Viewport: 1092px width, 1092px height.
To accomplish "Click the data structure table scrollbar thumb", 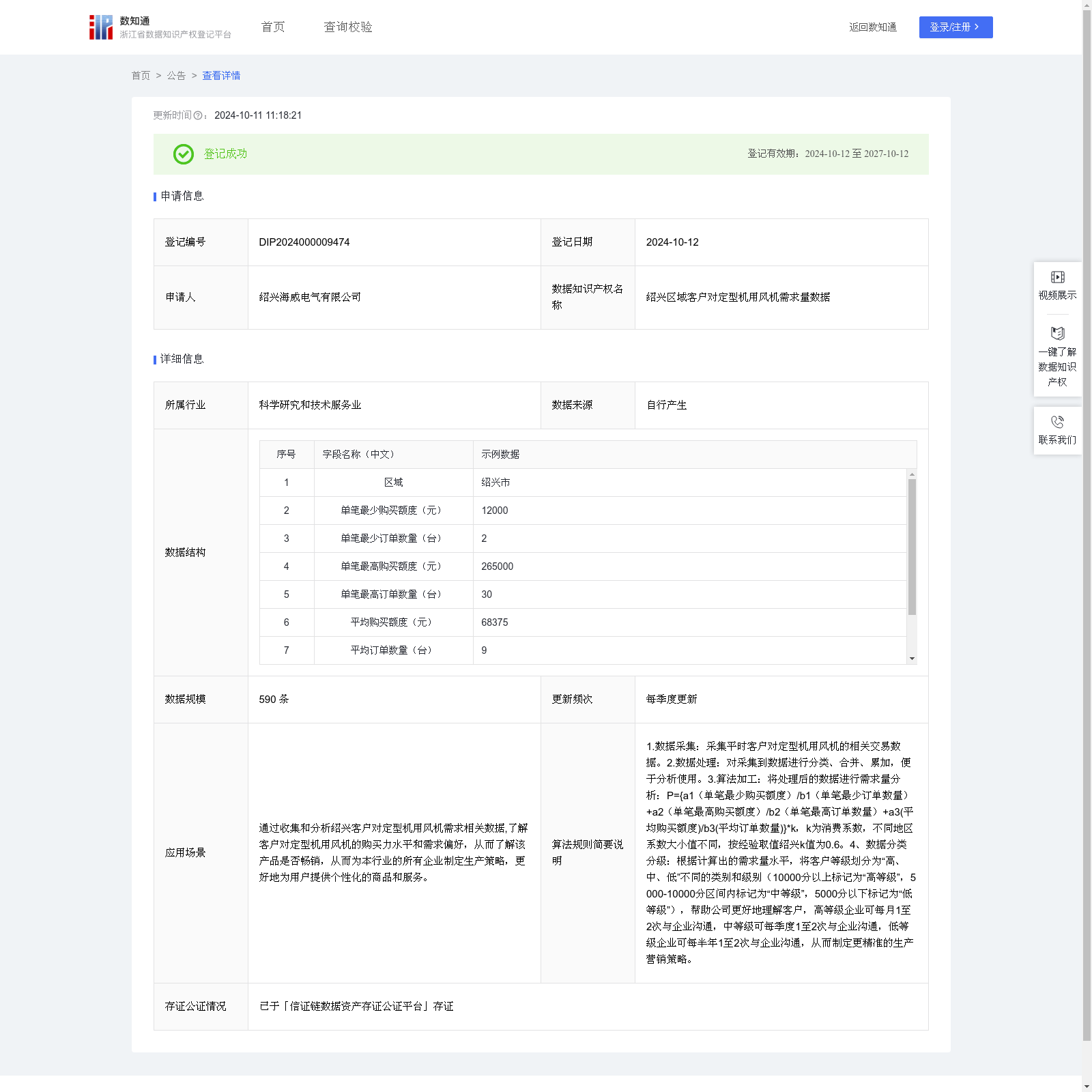I will coord(912,546).
